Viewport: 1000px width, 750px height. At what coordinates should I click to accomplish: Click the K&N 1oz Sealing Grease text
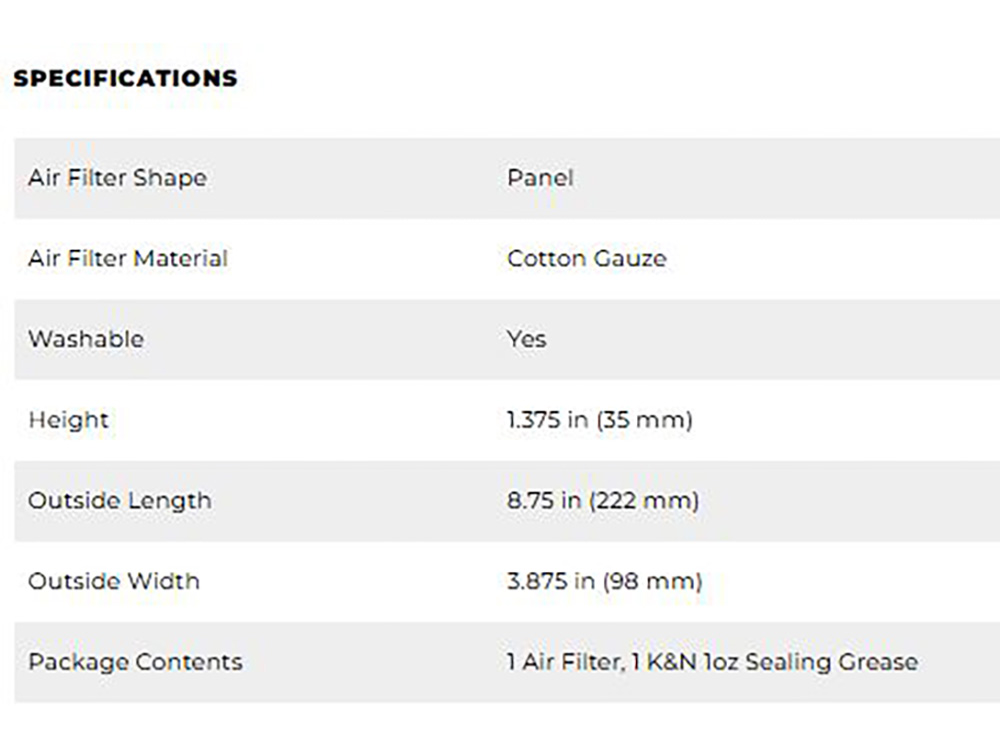[x=783, y=662]
